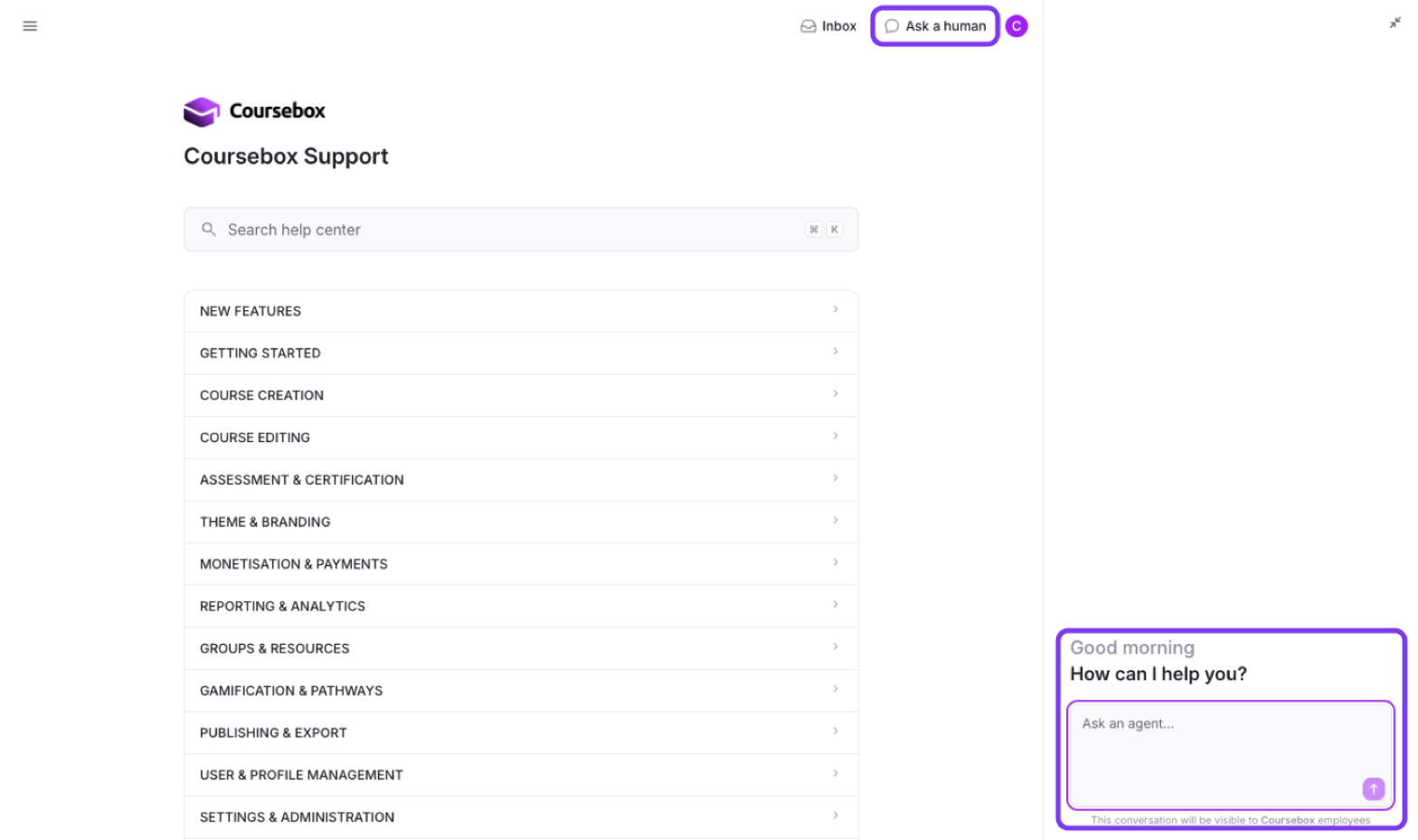Click the magnifying glass search icon
The image size is (1418, 840).
[x=209, y=230]
